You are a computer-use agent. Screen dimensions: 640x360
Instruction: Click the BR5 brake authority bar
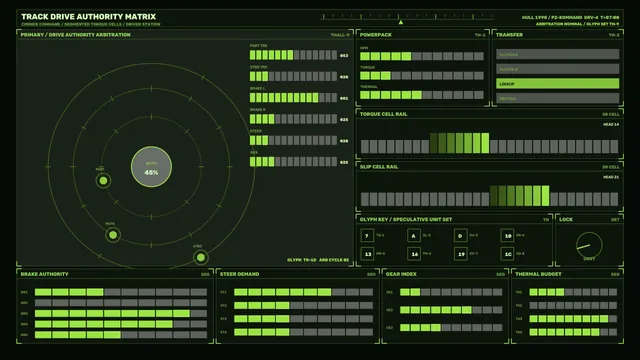pyautogui.click(x=121, y=335)
